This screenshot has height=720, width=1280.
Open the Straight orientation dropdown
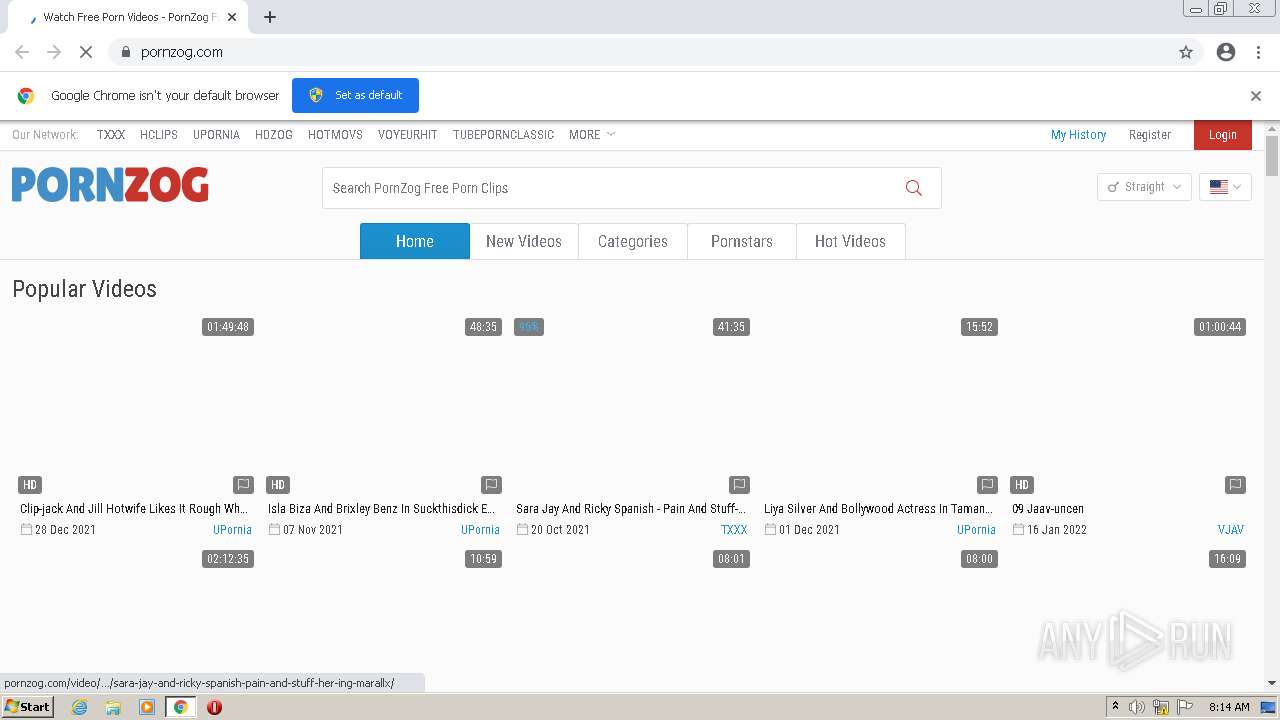pyautogui.click(x=1144, y=187)
